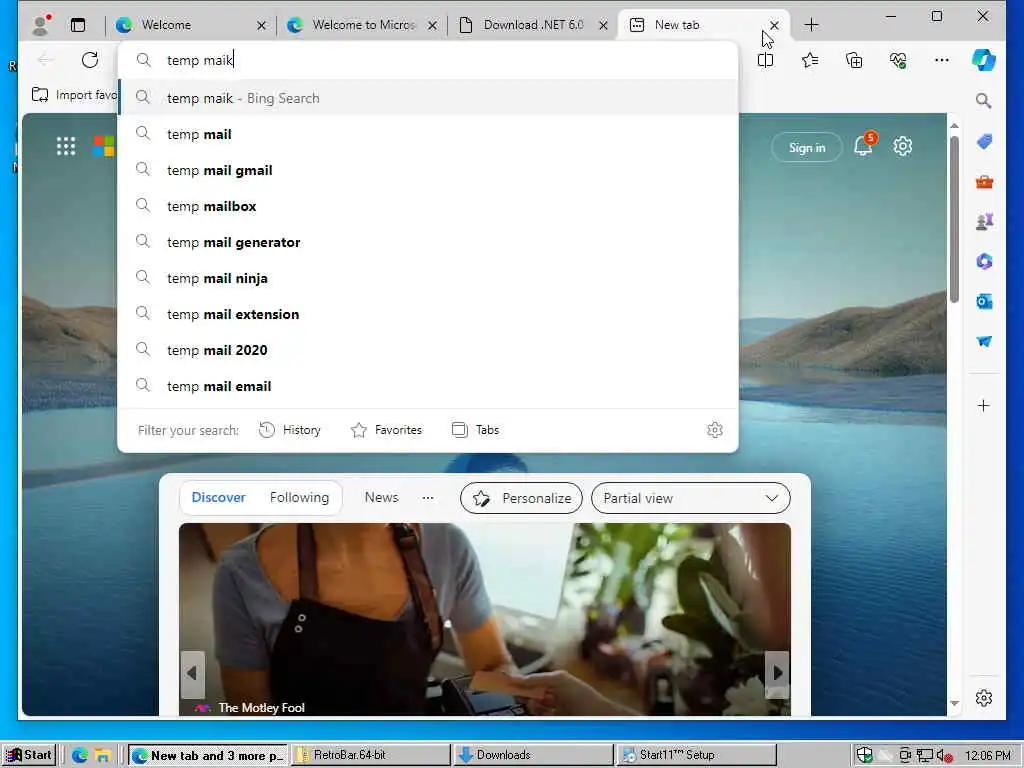The width and height of the screenshot is (1024, 768).
Task: Open the sidebar Microsoft 365 icon
Action: click(984, 261)
